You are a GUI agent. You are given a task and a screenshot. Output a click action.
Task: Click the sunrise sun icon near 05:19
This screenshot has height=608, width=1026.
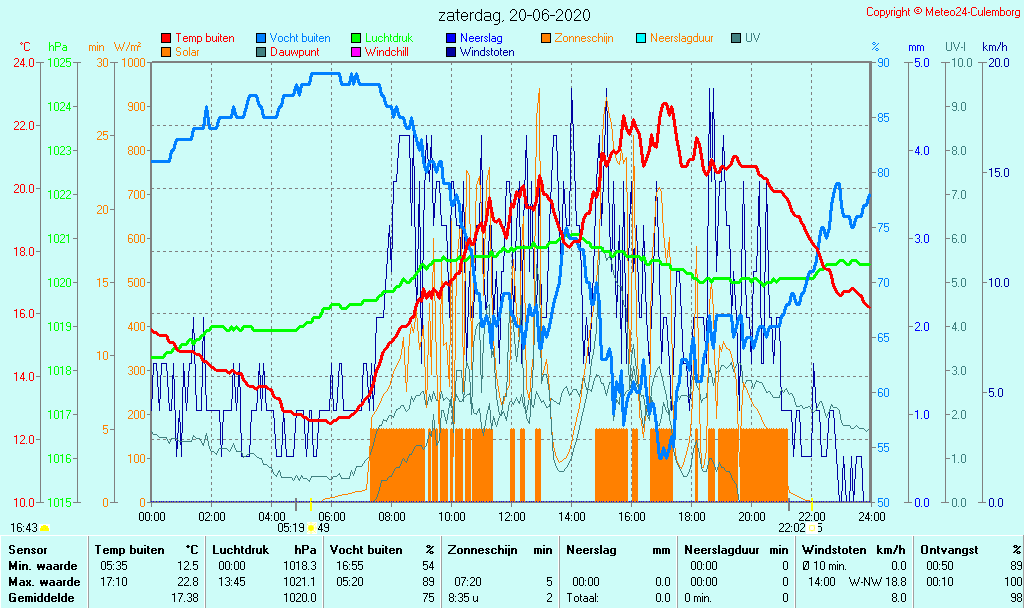coord(311,527)
